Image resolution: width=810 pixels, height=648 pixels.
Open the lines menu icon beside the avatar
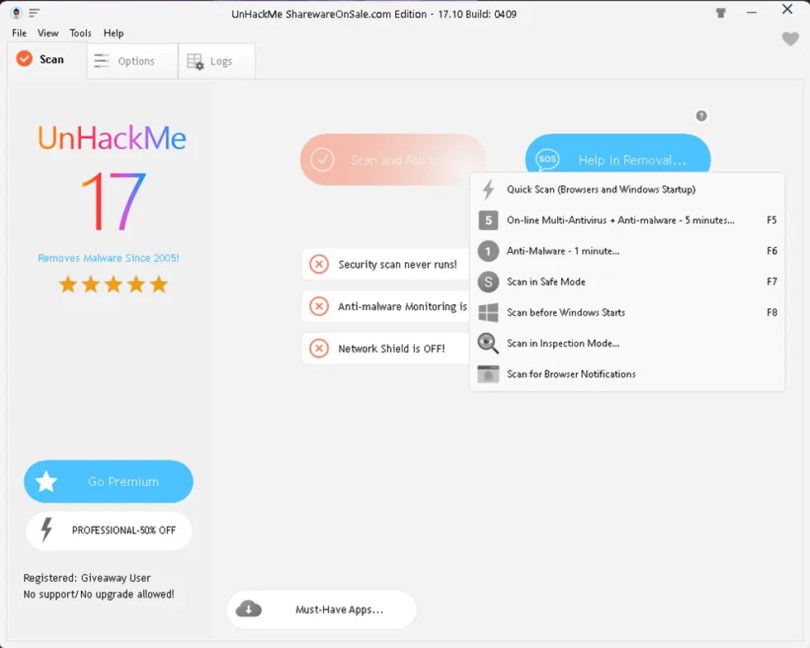(x=34, y=12)
